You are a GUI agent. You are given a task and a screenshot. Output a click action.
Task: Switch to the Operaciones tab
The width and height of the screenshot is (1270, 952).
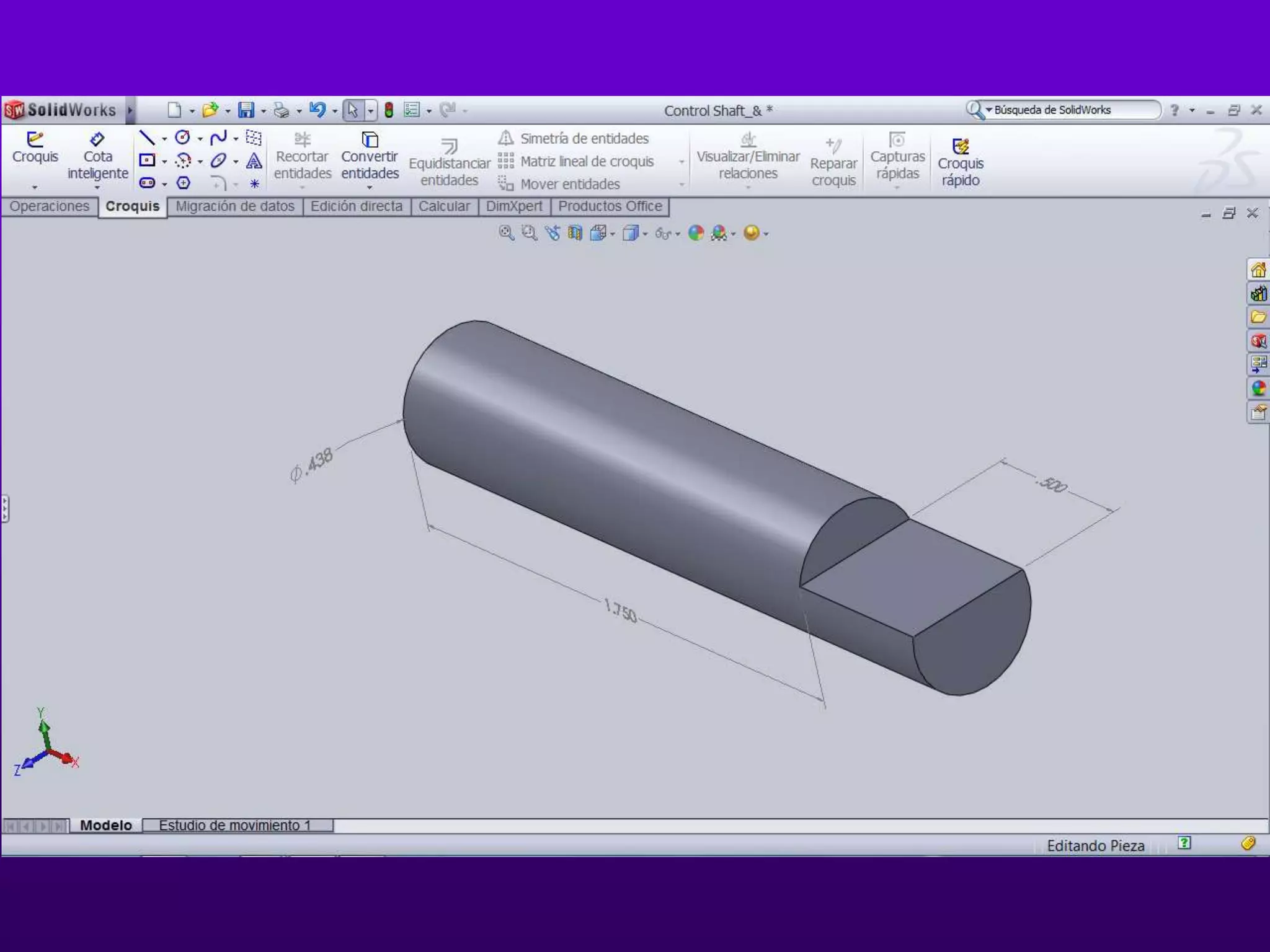coord(50,206)
